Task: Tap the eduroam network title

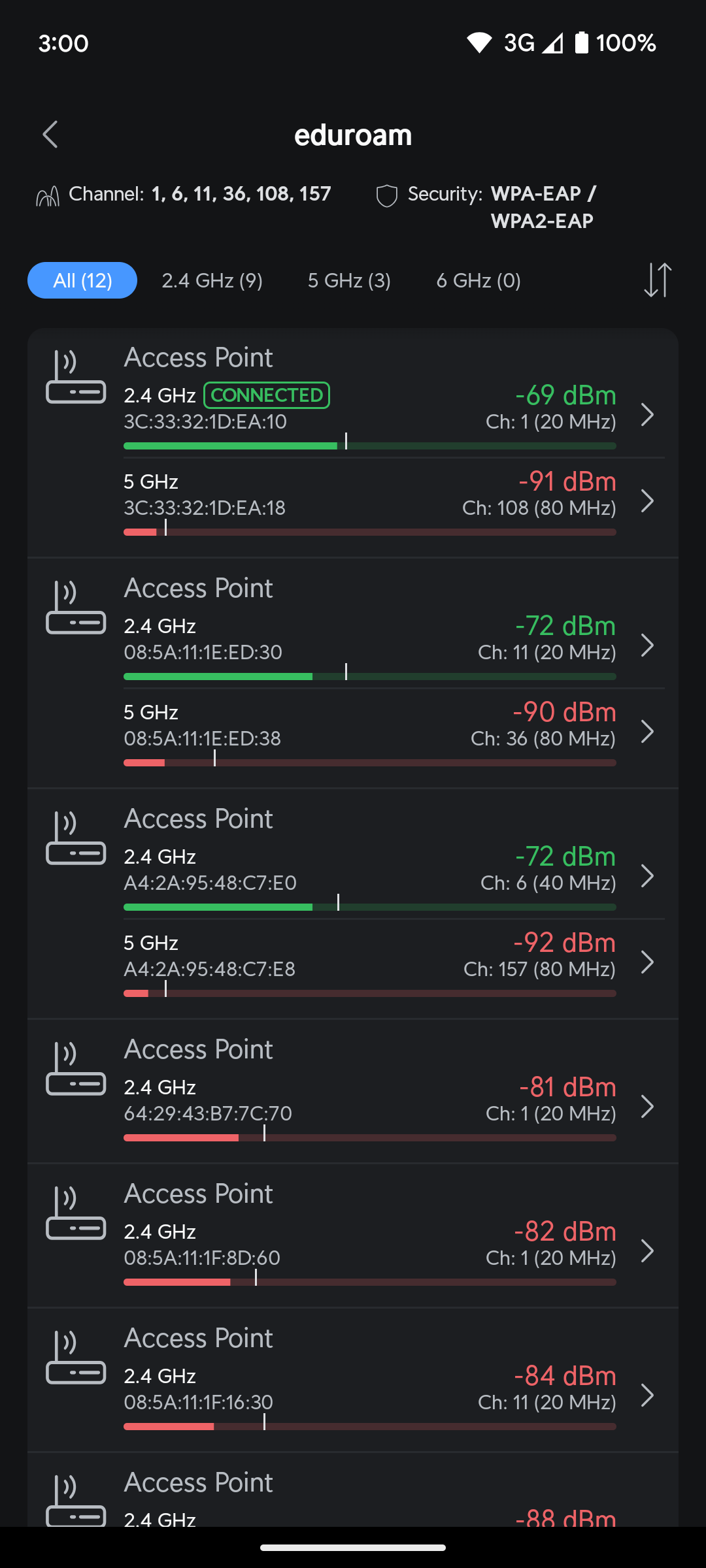Action: coord(353,135)
